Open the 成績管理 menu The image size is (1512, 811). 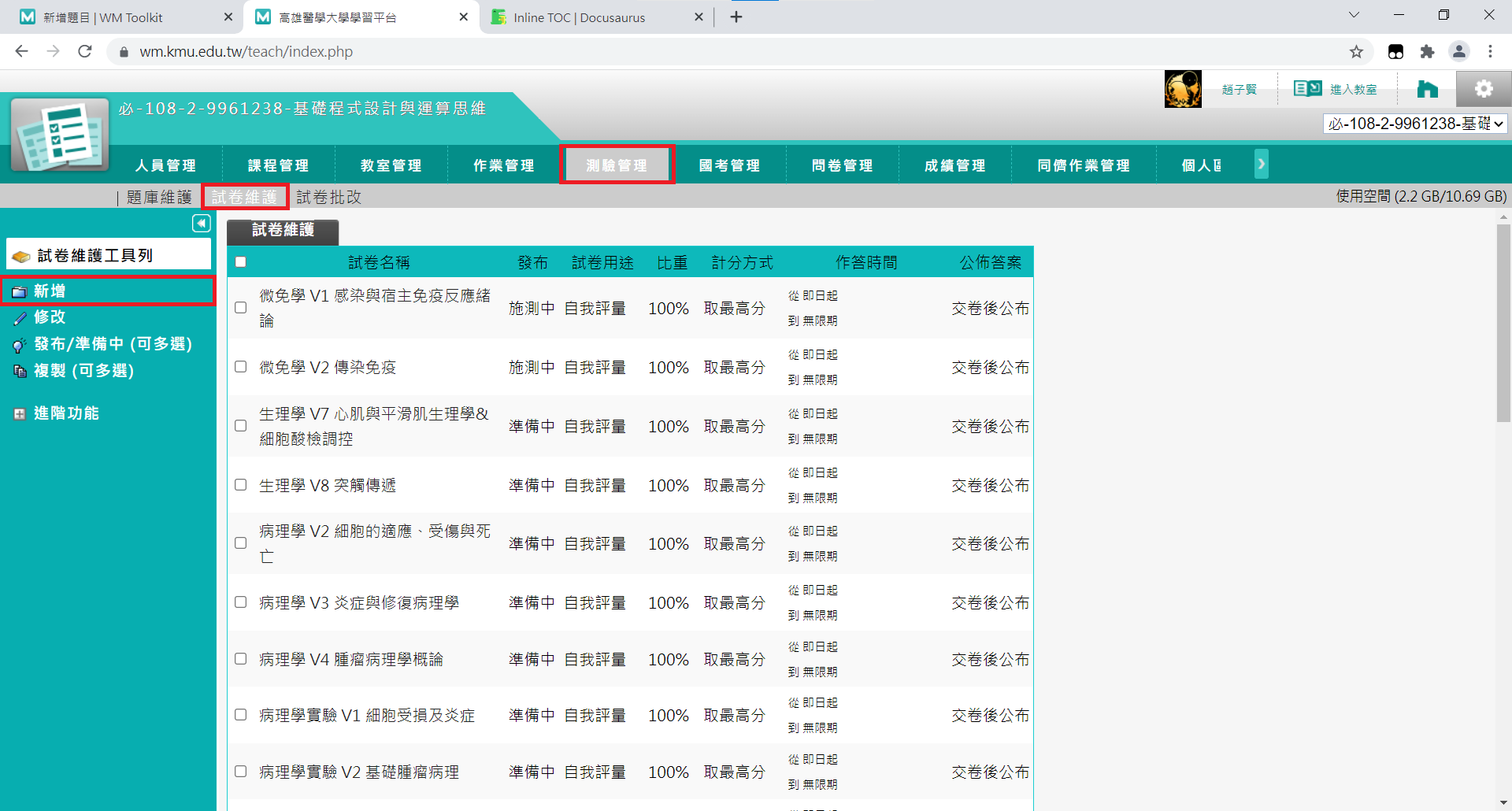[954, 165]
